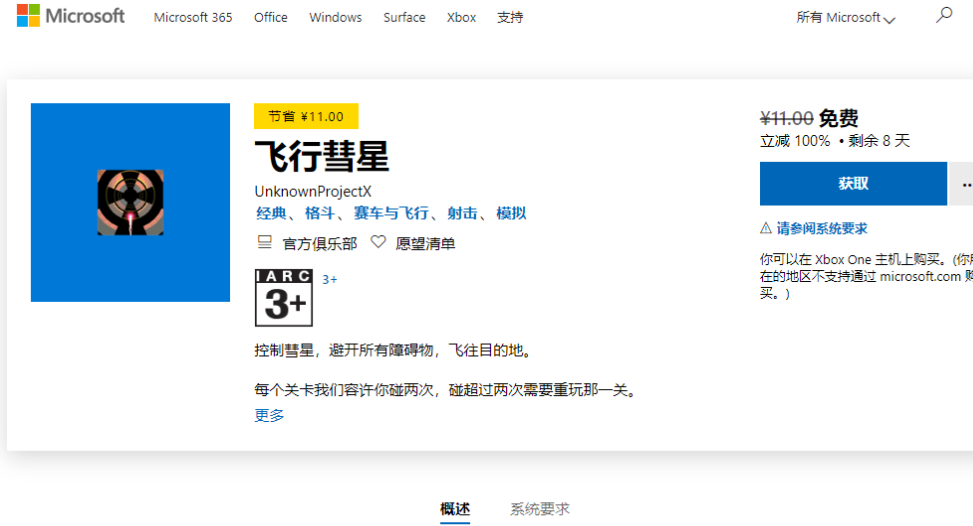The height and width of the screenshot is (526, 973).
Task: Open Microsoft 365 menu item
Action: point(193,17)
